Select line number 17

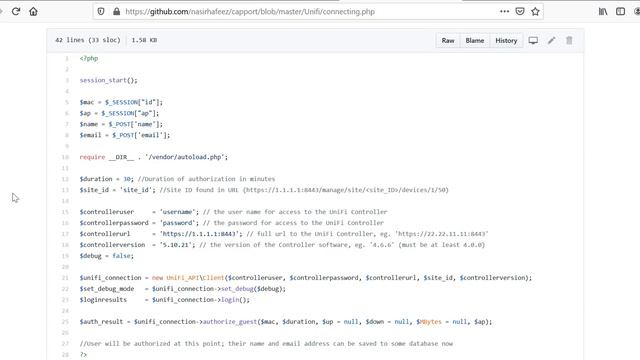tap(65, 234)
